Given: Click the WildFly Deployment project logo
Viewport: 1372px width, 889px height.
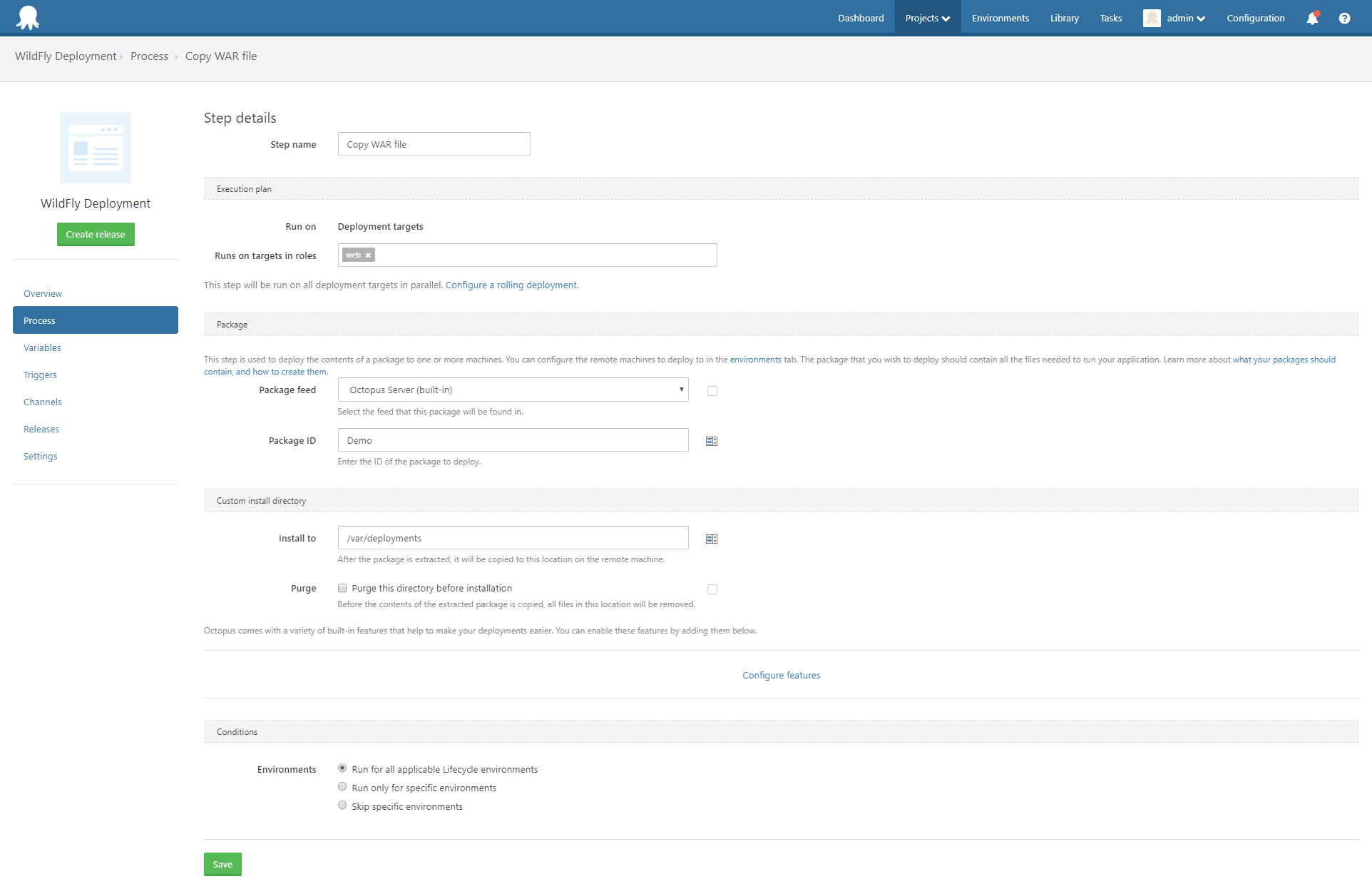Looking at the screenshot, I should 96,148.
